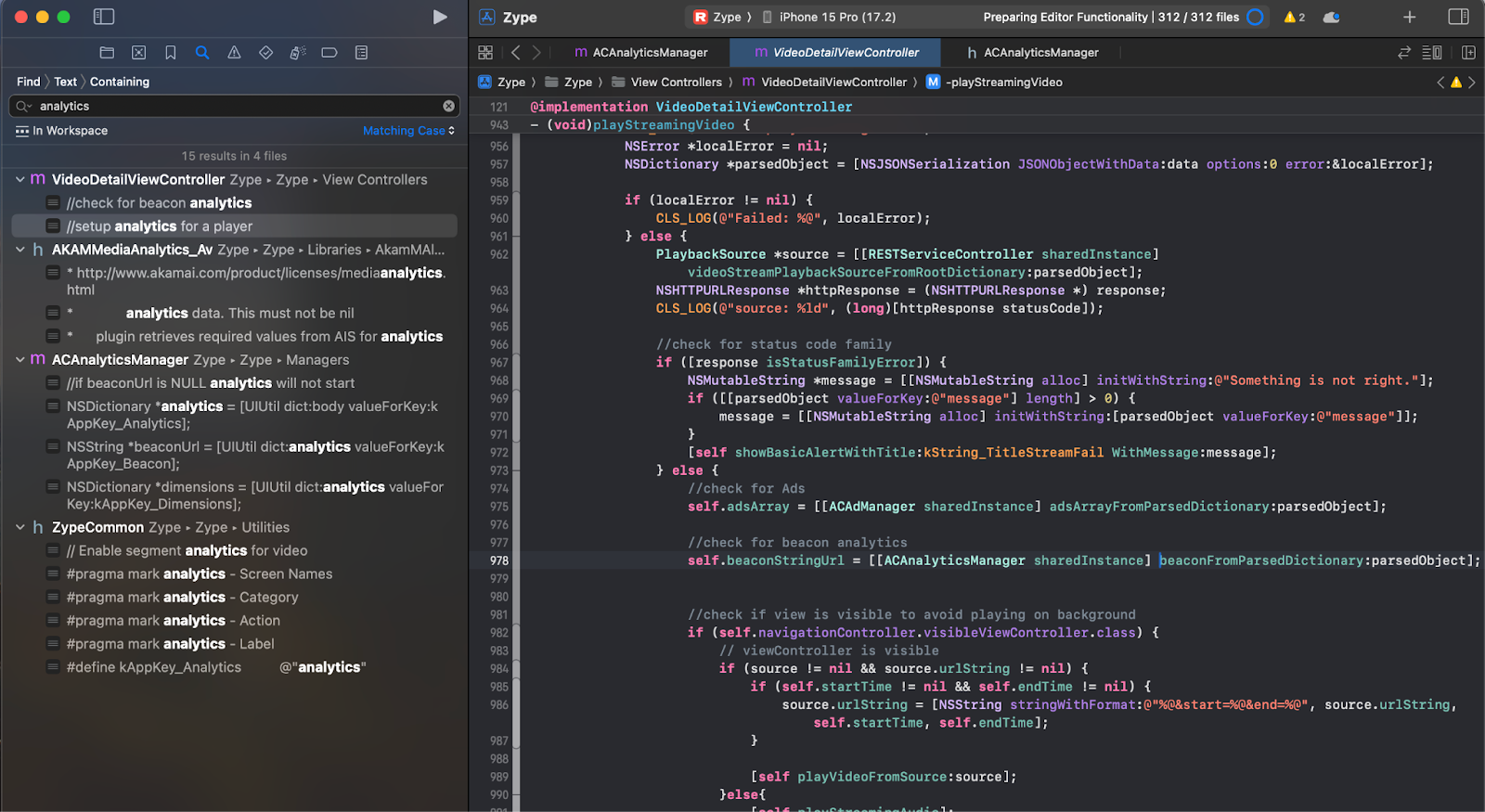Click the plus Library button
The height and width of the screenshot is (812, 1485).
coord(1409,17)
